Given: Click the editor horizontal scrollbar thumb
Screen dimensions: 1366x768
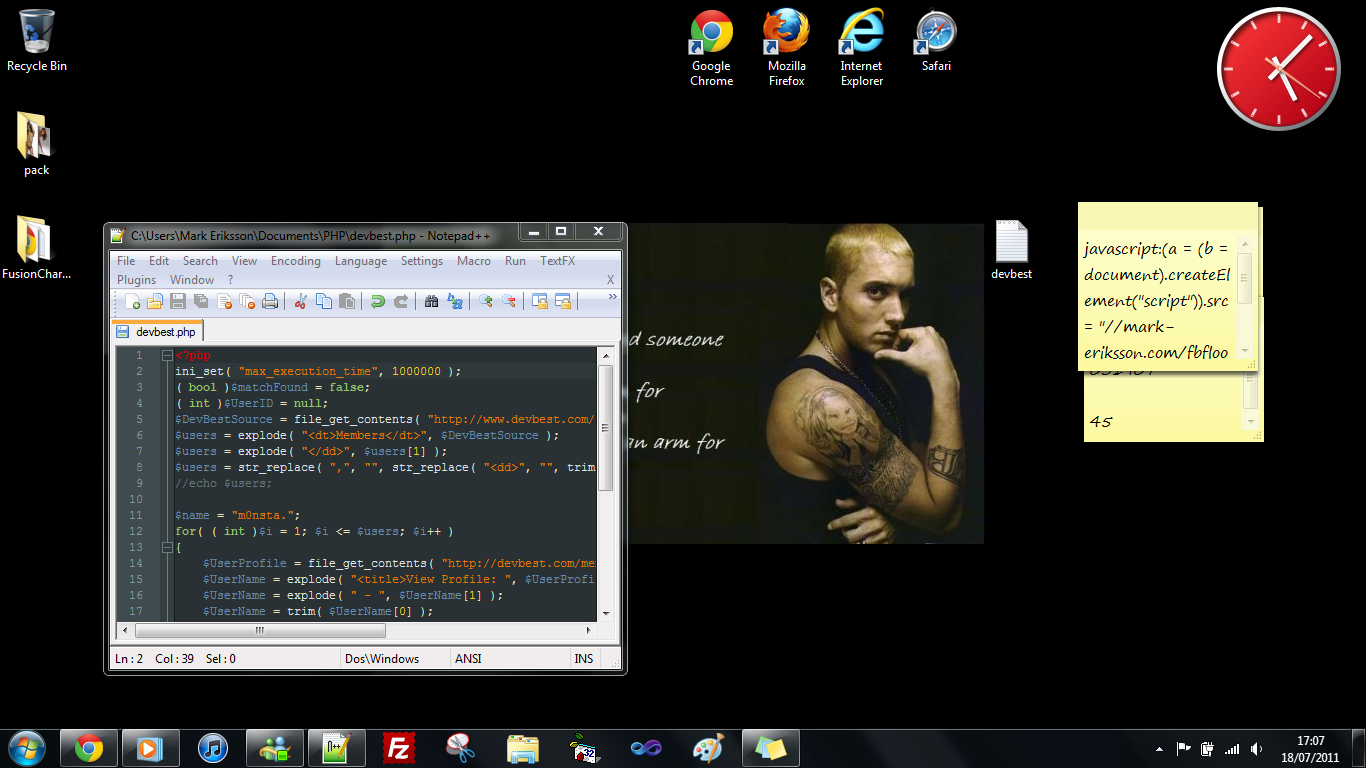Looking at the screenshot, I should pyautogui.click(x=260, y=631).
